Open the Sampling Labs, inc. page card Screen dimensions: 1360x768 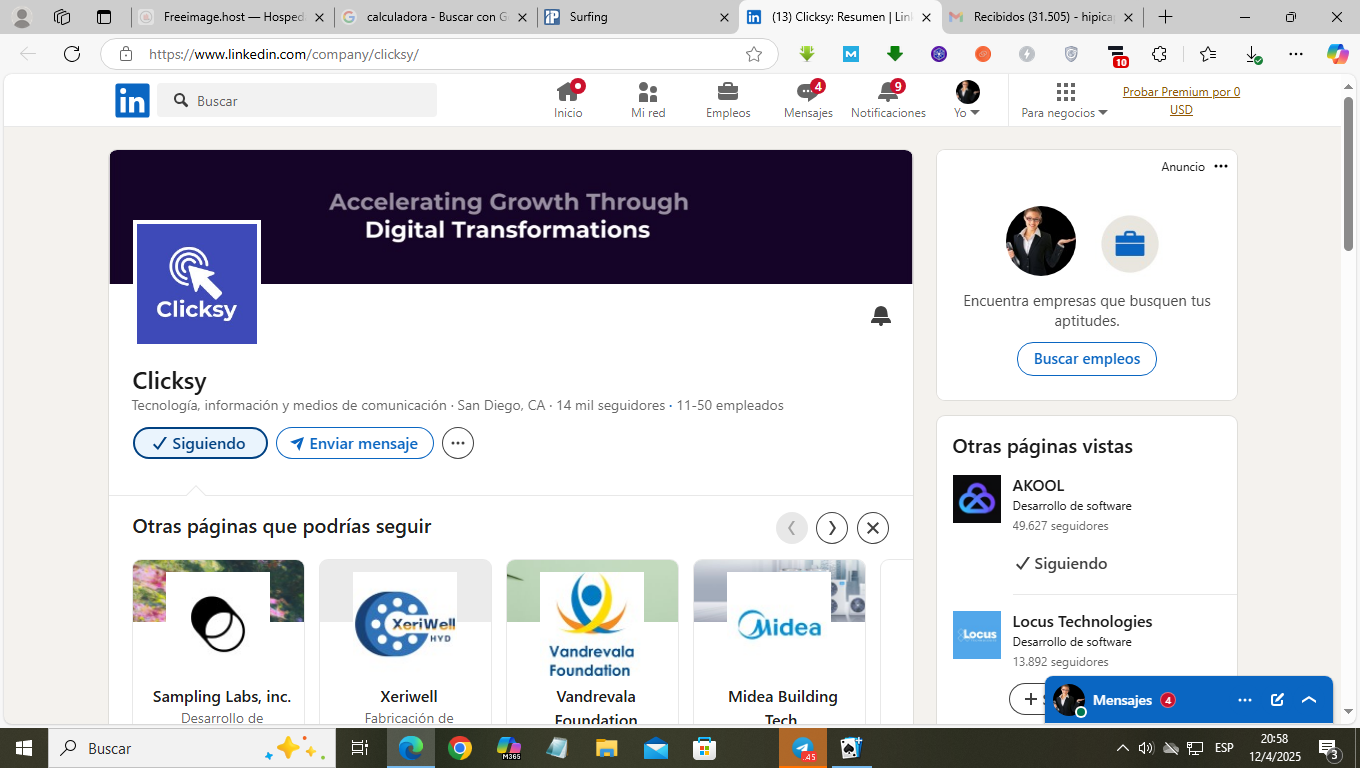pyautogui.click(x=218, y=642)
